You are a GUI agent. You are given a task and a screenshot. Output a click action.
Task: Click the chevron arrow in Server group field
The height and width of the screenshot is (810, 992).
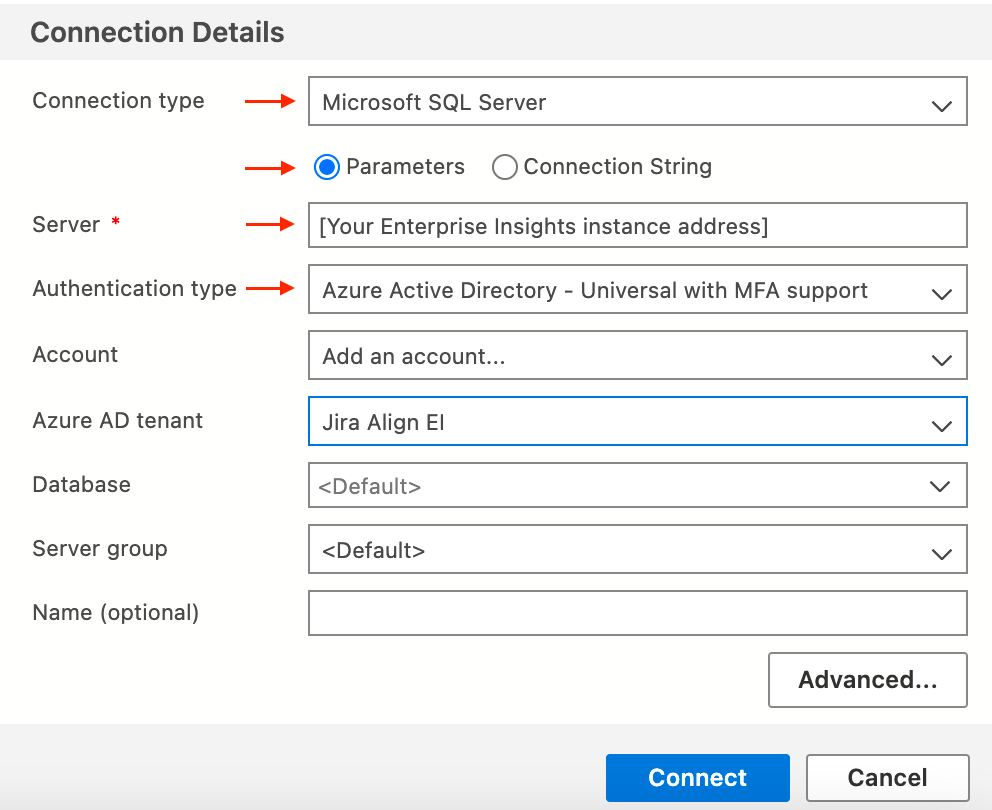[941, 553]
